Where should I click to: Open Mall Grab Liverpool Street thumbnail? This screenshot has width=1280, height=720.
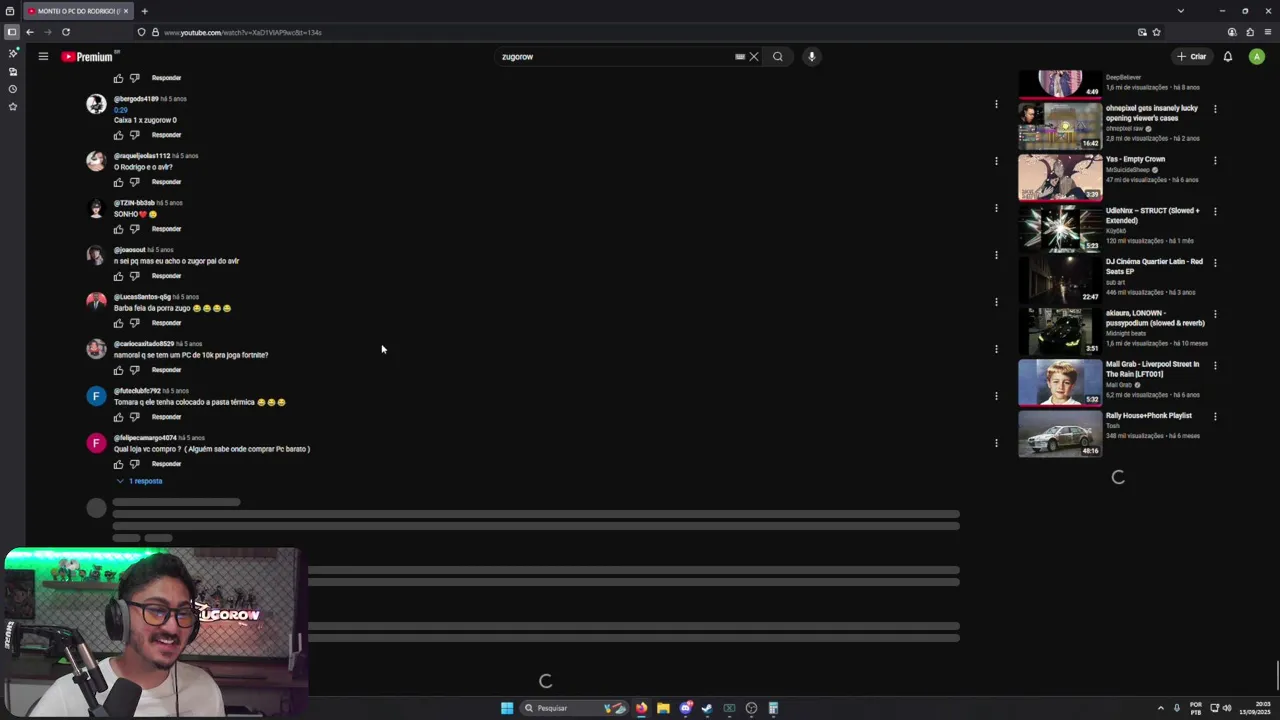tap(1060, 382)
